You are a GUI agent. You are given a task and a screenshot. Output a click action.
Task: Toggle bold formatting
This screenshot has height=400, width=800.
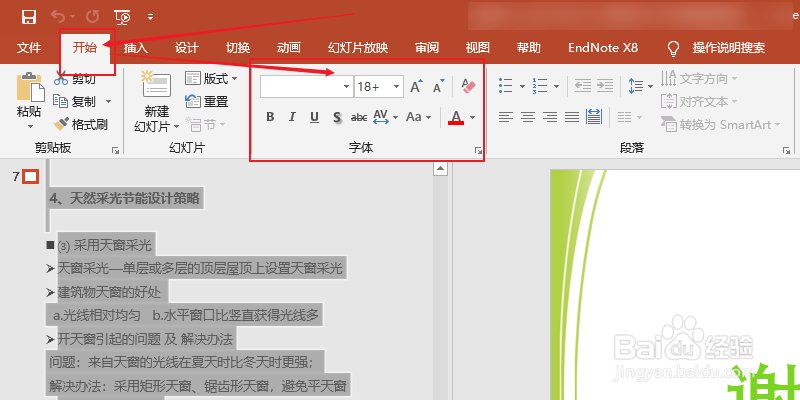pyautogui.click(x=270, y=117)
